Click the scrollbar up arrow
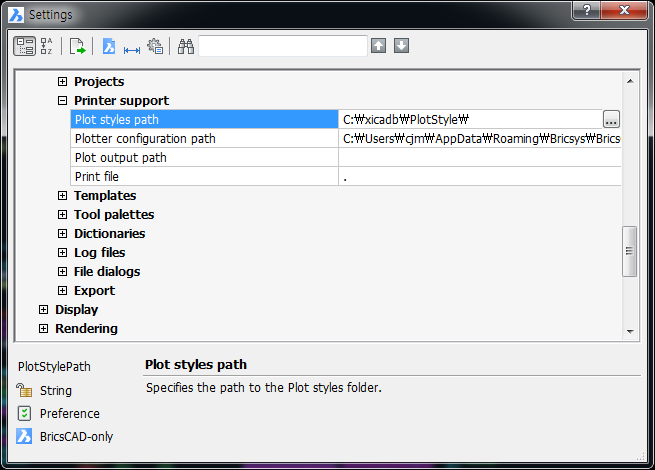Image resolution: width=655 pixels, height=470 pixels. (x=630, y=81)
